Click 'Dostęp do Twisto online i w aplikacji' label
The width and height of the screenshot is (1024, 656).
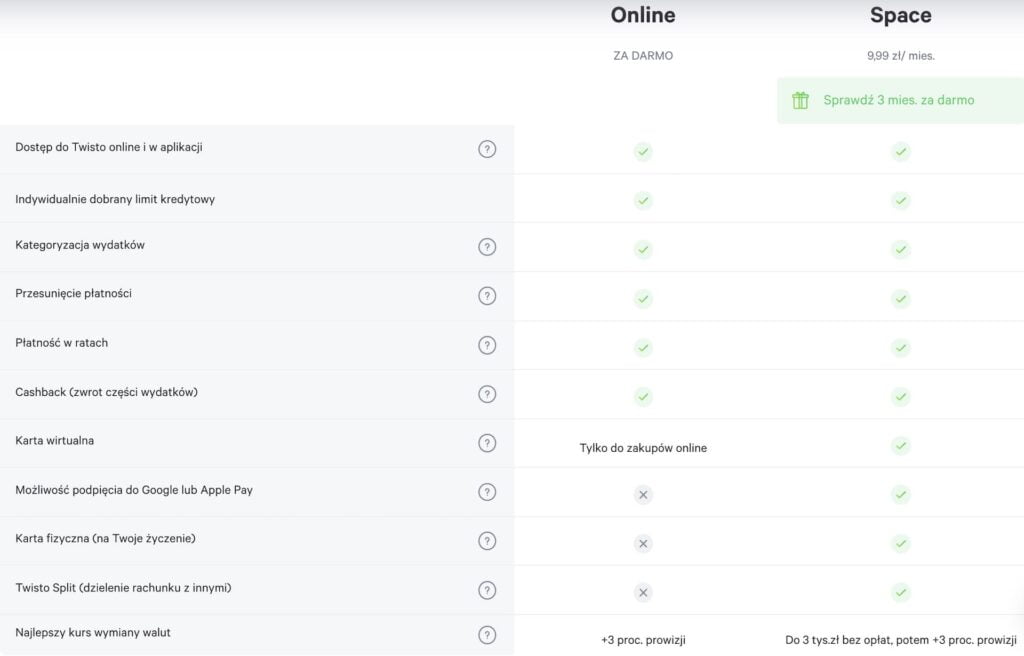109,147
